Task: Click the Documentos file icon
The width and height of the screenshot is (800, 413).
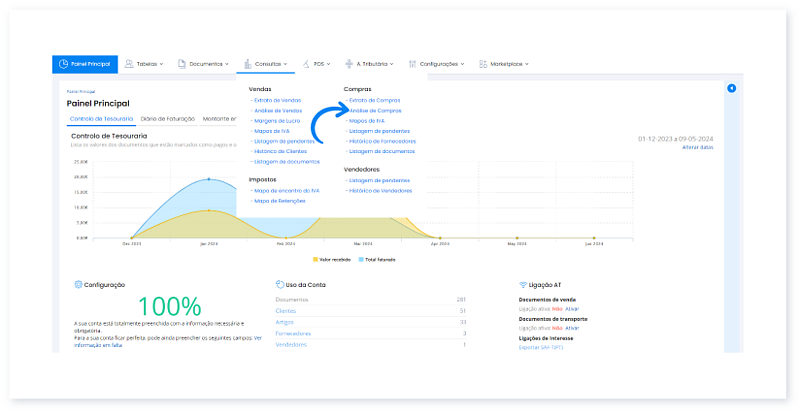Action: point(182,64)
